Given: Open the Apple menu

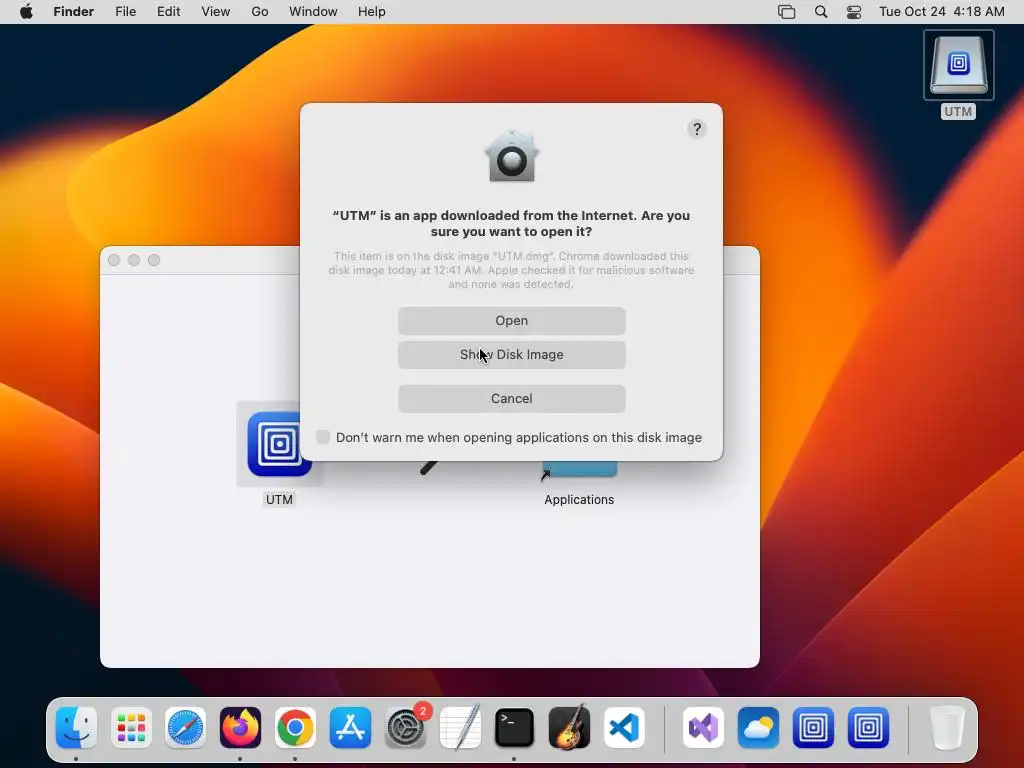Looking at the screenshot, I should coord(26,12).
